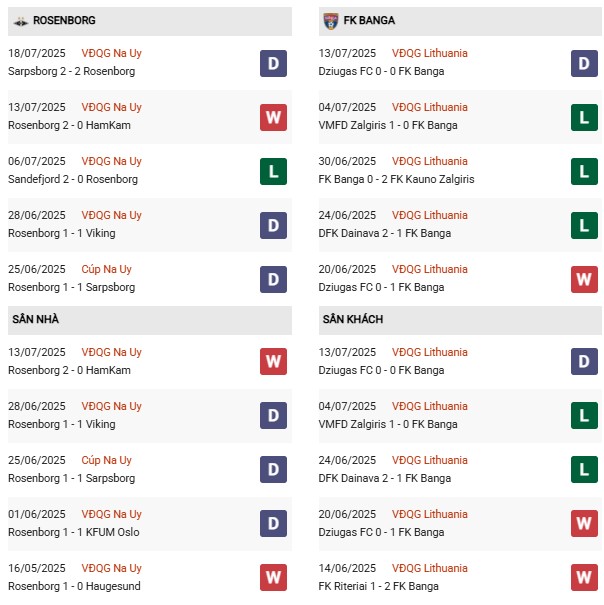Viewport: 604px width, 605px height.
Task: Click L badge for Sandefjord 2 - 0 Rosenborg
Action: (x=273, y=171)
